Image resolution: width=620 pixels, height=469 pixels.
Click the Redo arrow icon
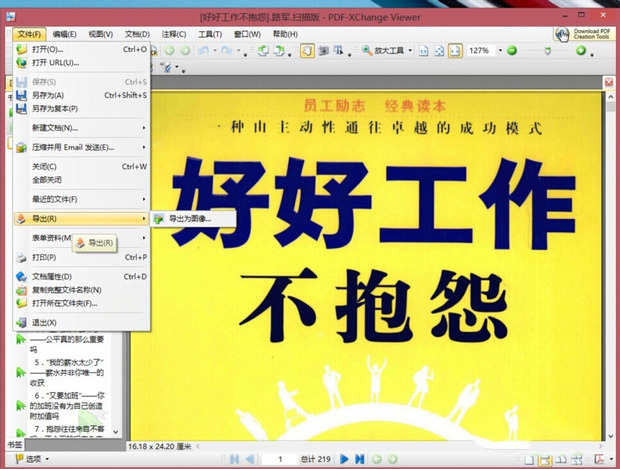pos(227,51)
